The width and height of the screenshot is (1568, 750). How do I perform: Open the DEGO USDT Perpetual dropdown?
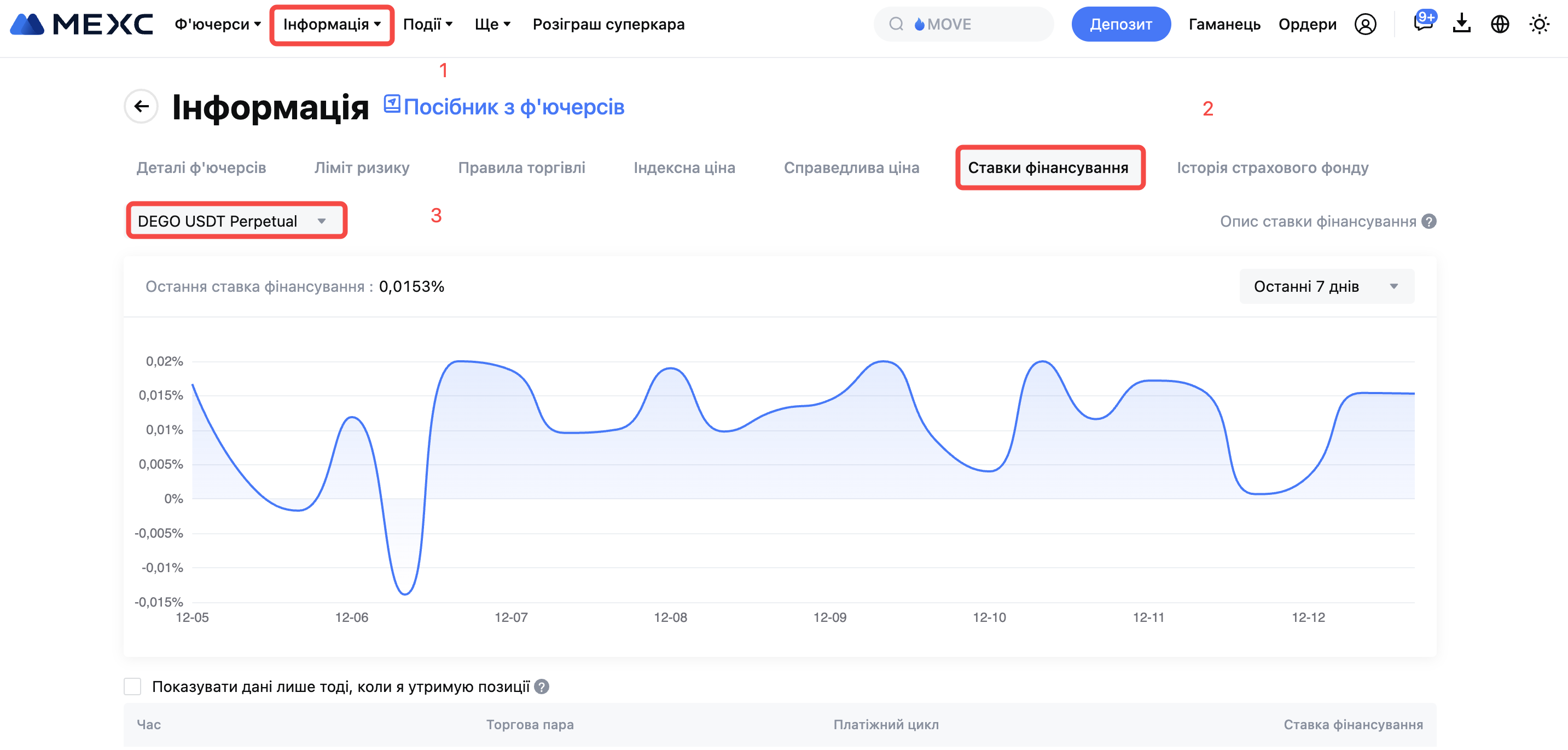[x=236, y=221]
